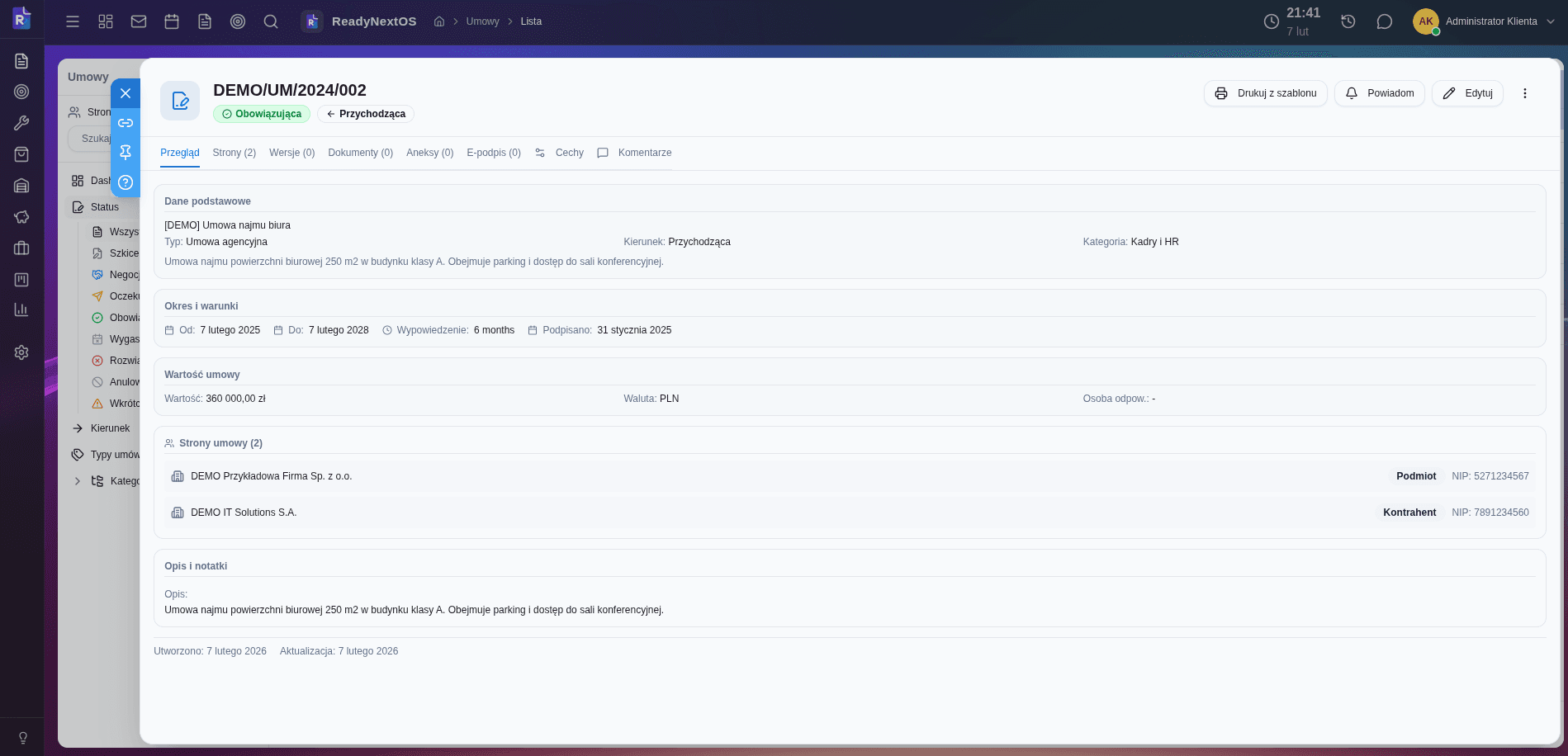Open the mail icon in the top toolbar
The width and height of the screenshot is (1568, 756).
tap(139, 21)
